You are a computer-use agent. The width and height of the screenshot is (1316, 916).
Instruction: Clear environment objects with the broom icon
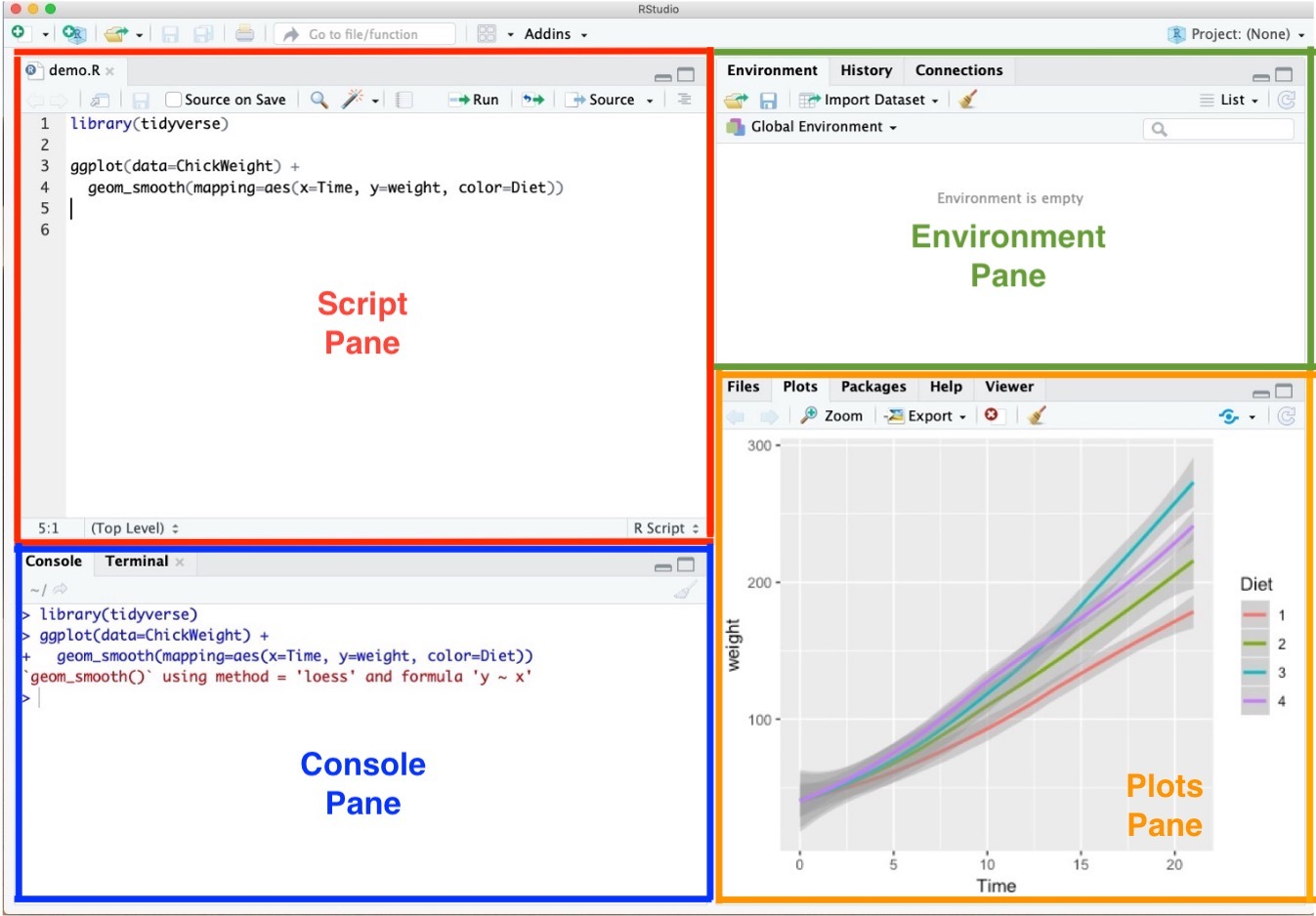968,100
